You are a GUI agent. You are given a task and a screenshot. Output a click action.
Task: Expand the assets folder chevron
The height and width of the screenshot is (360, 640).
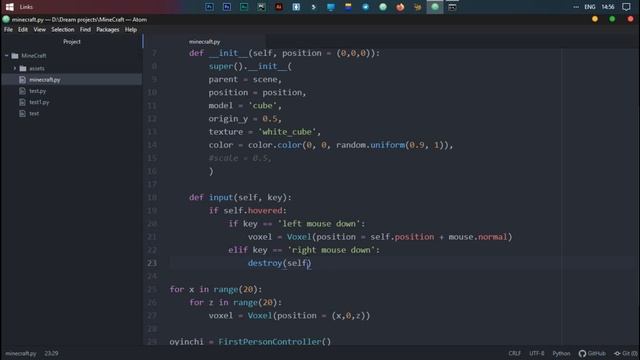(x=15, y=68)
